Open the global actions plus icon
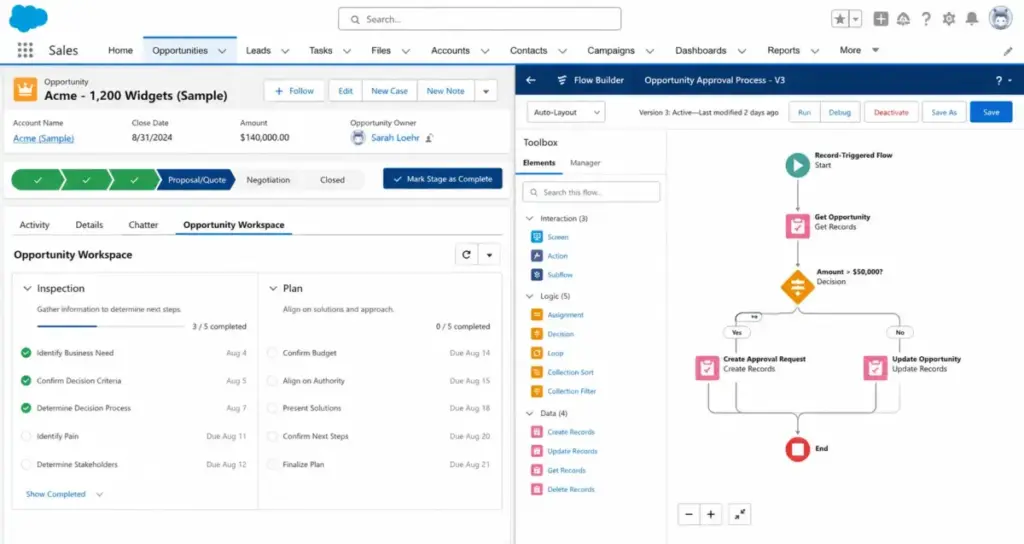 (881, 19)
